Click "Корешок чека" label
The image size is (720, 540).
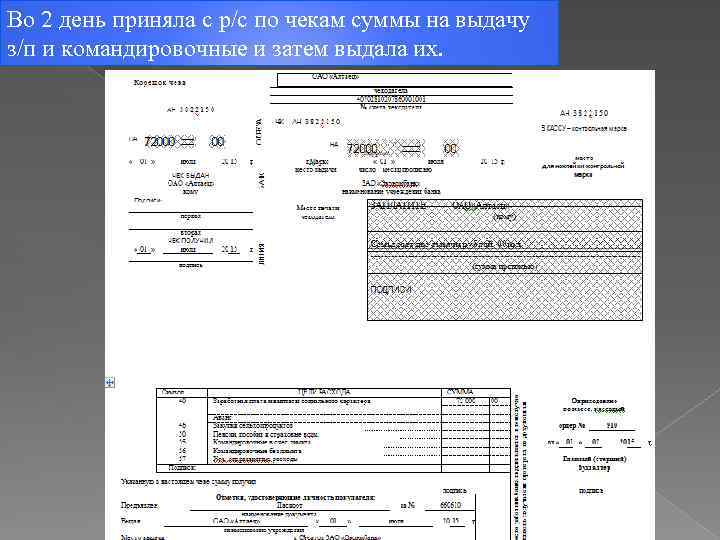(159, 83)
